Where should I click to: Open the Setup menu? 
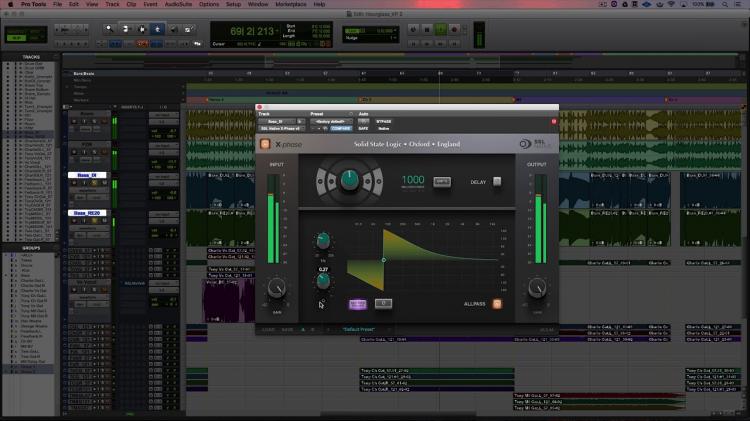click(233, 4)
